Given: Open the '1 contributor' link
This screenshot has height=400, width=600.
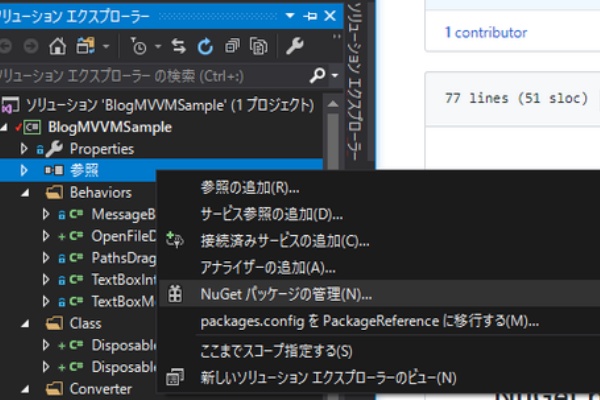Looking at the screenshot, I should [486, 33].
